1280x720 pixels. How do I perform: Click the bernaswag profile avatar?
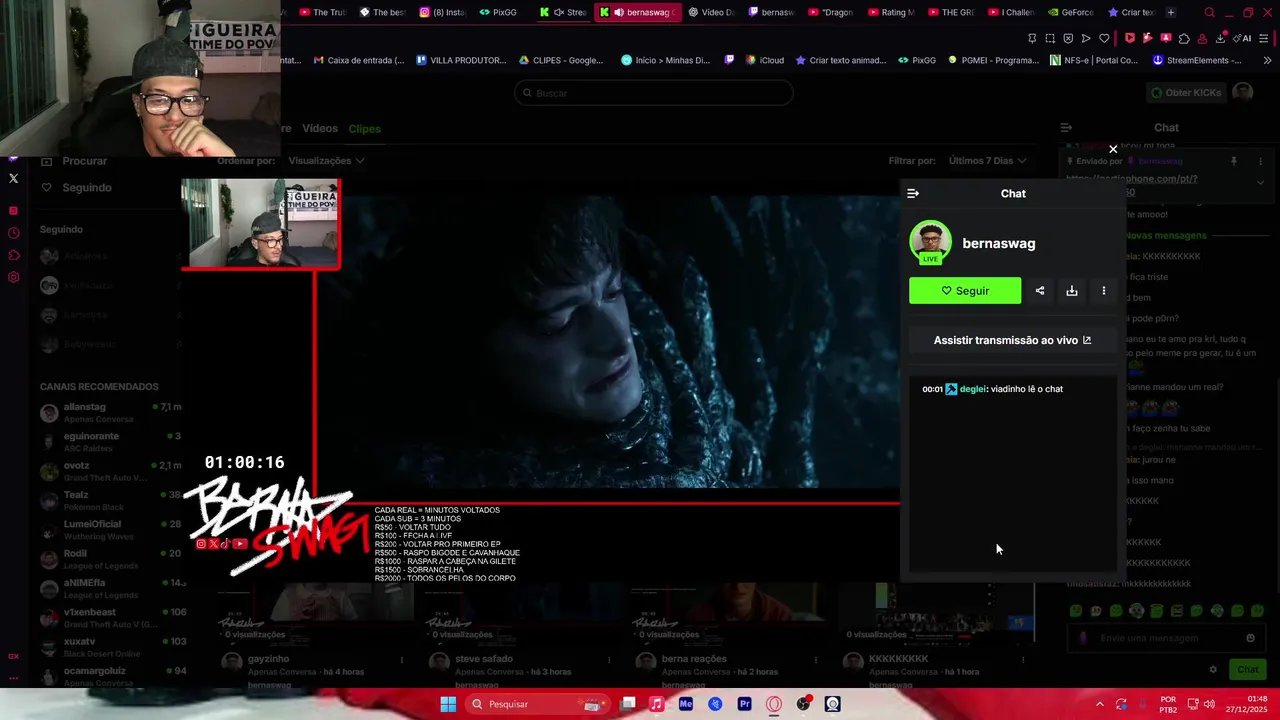click(x=931, y=242)
